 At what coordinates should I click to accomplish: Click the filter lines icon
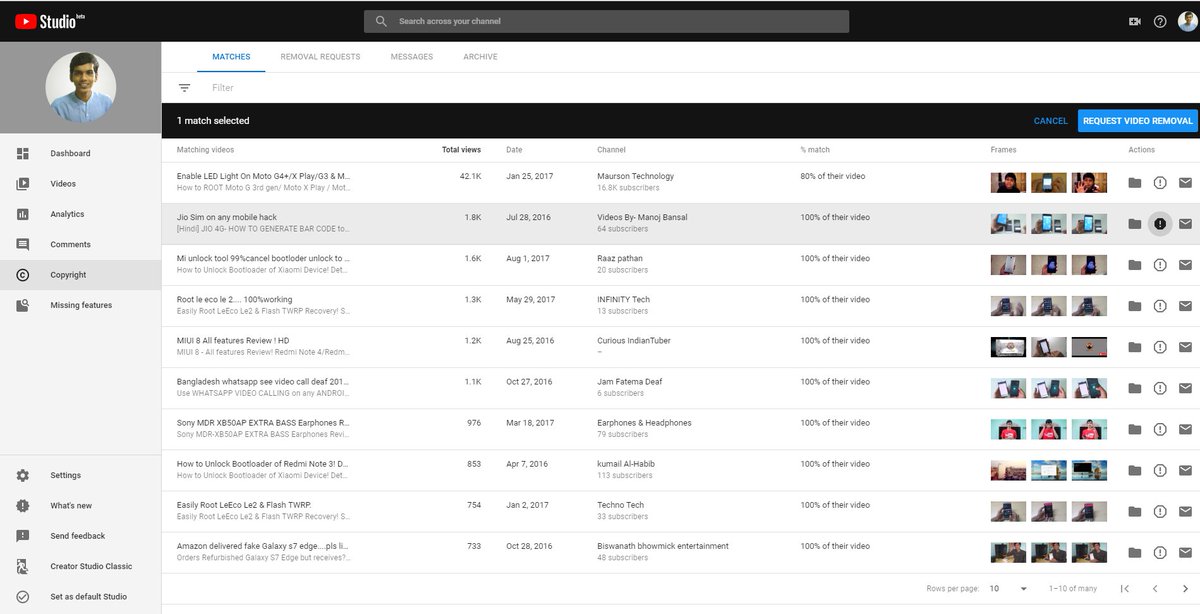click(184, 88)
